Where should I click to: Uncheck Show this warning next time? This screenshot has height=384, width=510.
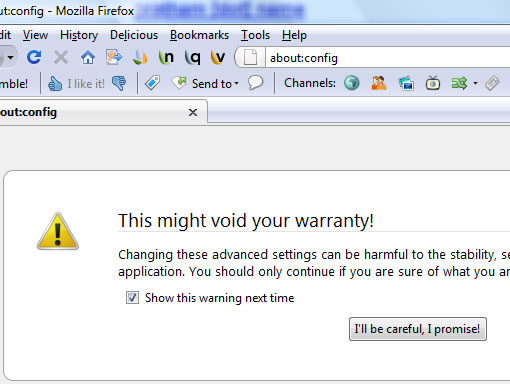(132, 297)
